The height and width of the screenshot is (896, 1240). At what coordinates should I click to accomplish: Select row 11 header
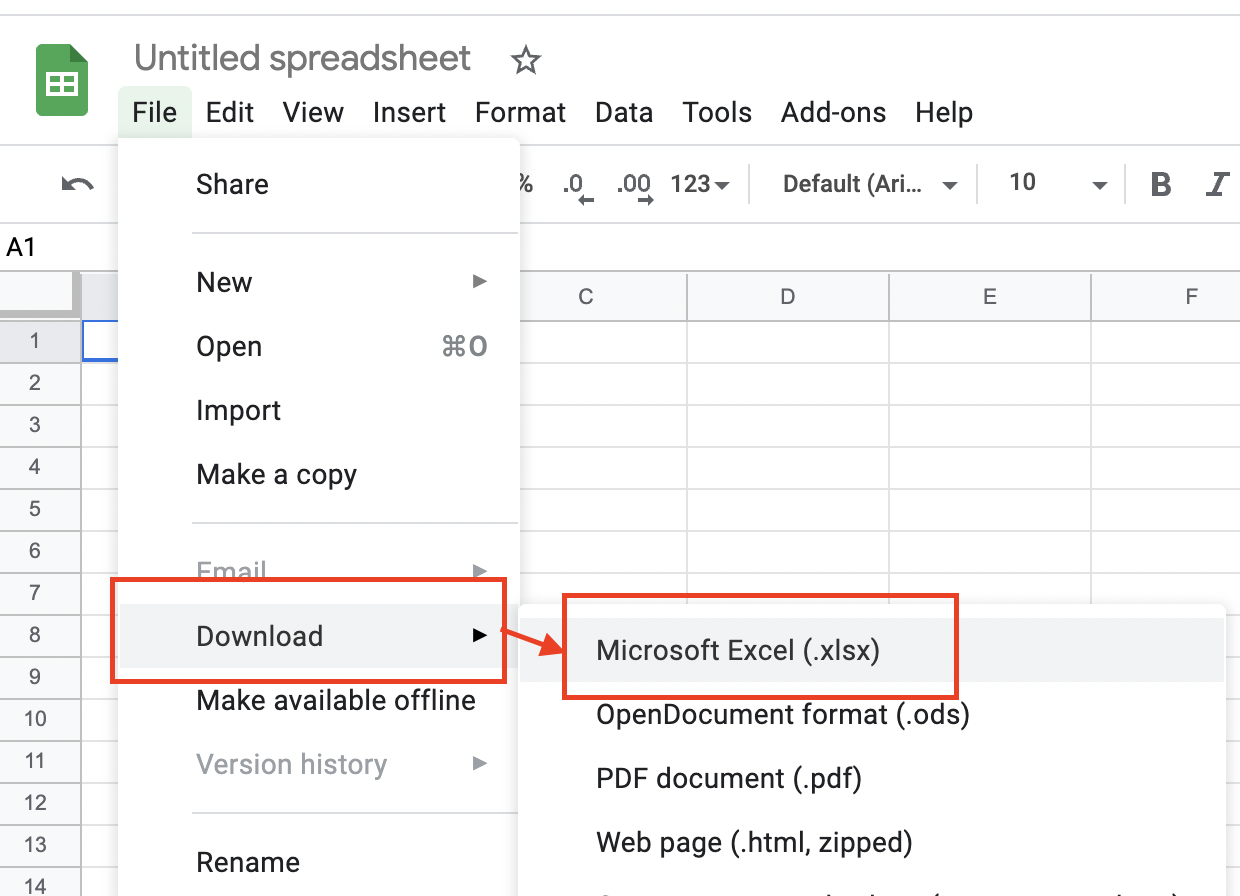click(40, 761)
